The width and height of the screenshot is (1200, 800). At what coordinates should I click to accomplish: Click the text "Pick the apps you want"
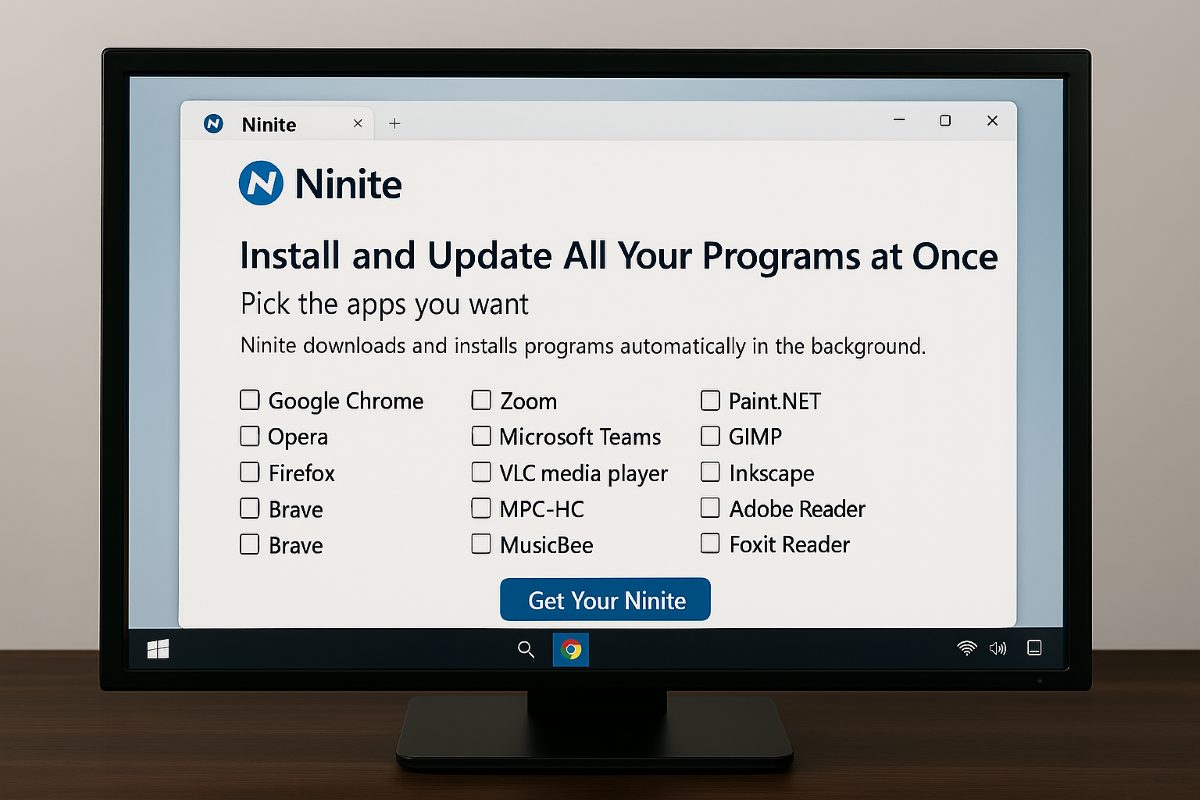385,304
